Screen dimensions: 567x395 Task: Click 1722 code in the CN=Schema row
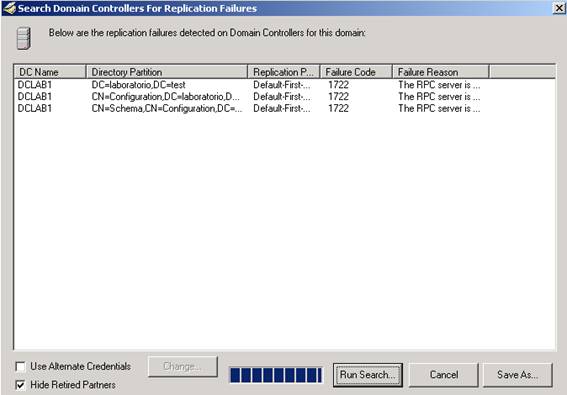point(338,108)
